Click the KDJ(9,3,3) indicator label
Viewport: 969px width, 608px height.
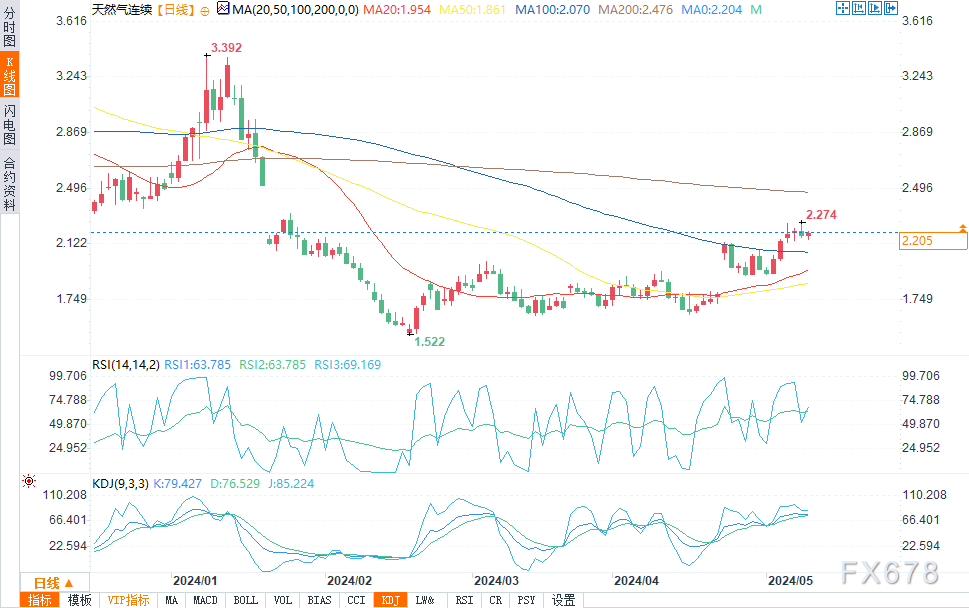121,484
